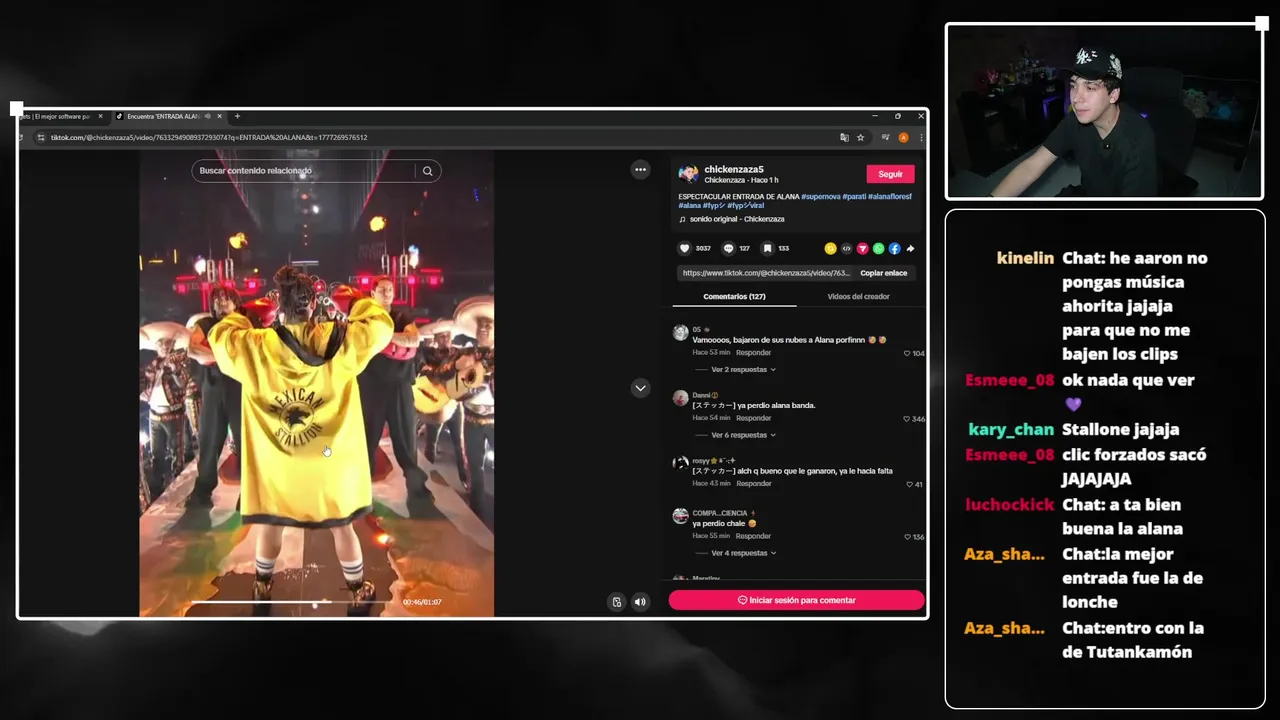
Task: Reply to the 'alch q bueno' comment
Action: (753, 484)
